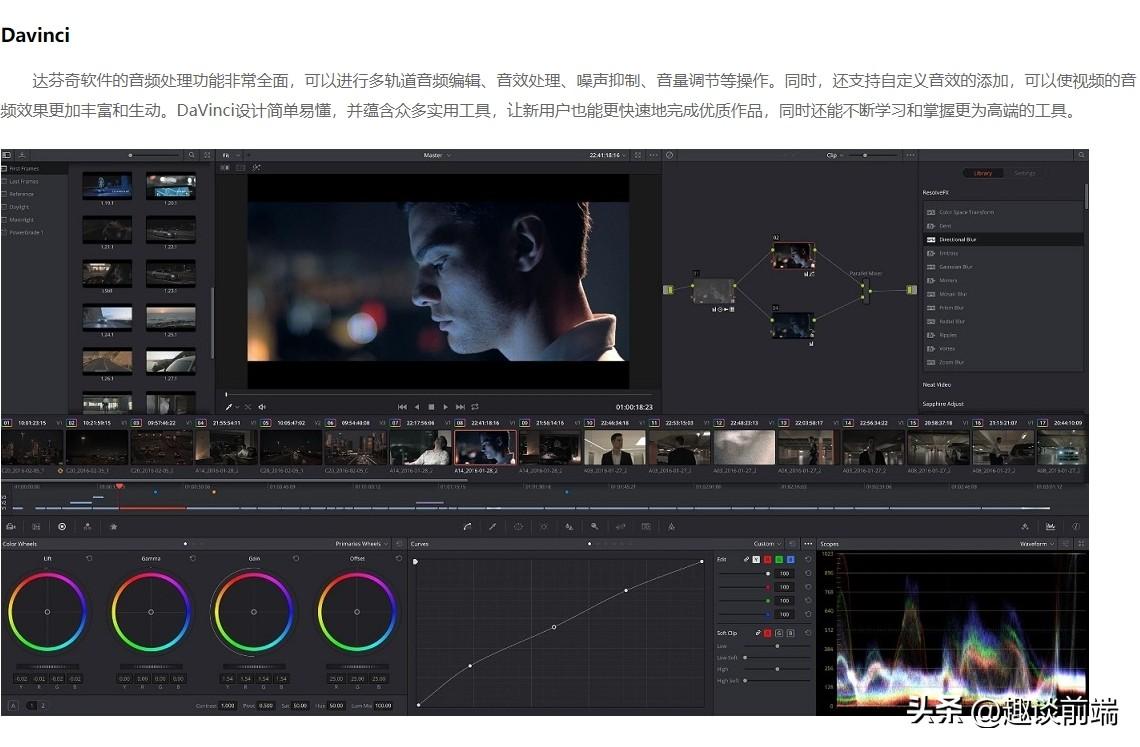1140x747 pixels.
Task: Click the play reverse button
Action: (x=417, y=407)
